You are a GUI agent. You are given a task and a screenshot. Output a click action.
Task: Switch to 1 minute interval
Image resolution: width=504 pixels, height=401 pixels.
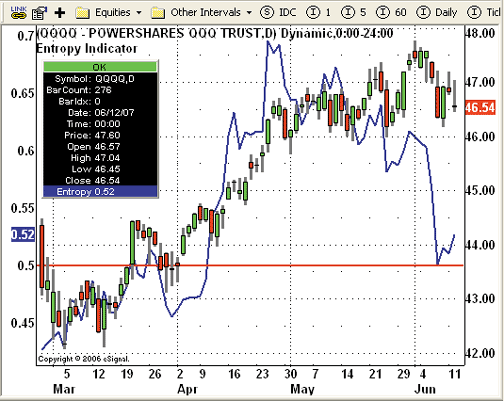tap(318, 13)
